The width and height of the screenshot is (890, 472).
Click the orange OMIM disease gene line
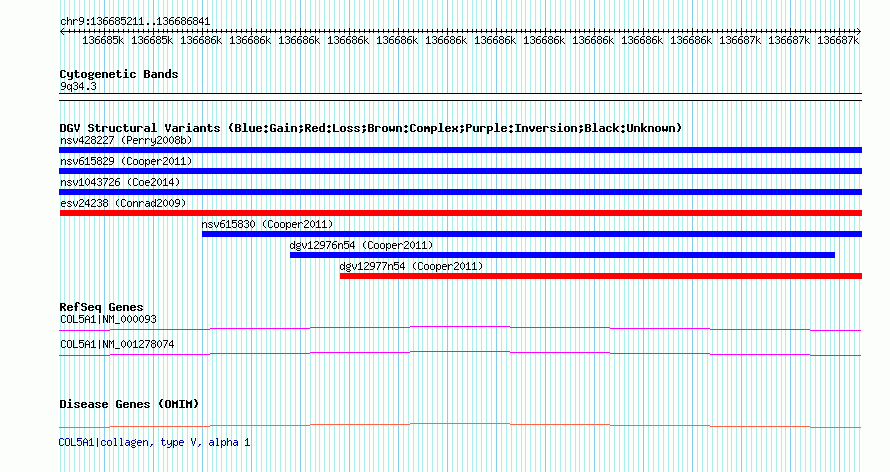pyautogui.click(x=460, y=425)
